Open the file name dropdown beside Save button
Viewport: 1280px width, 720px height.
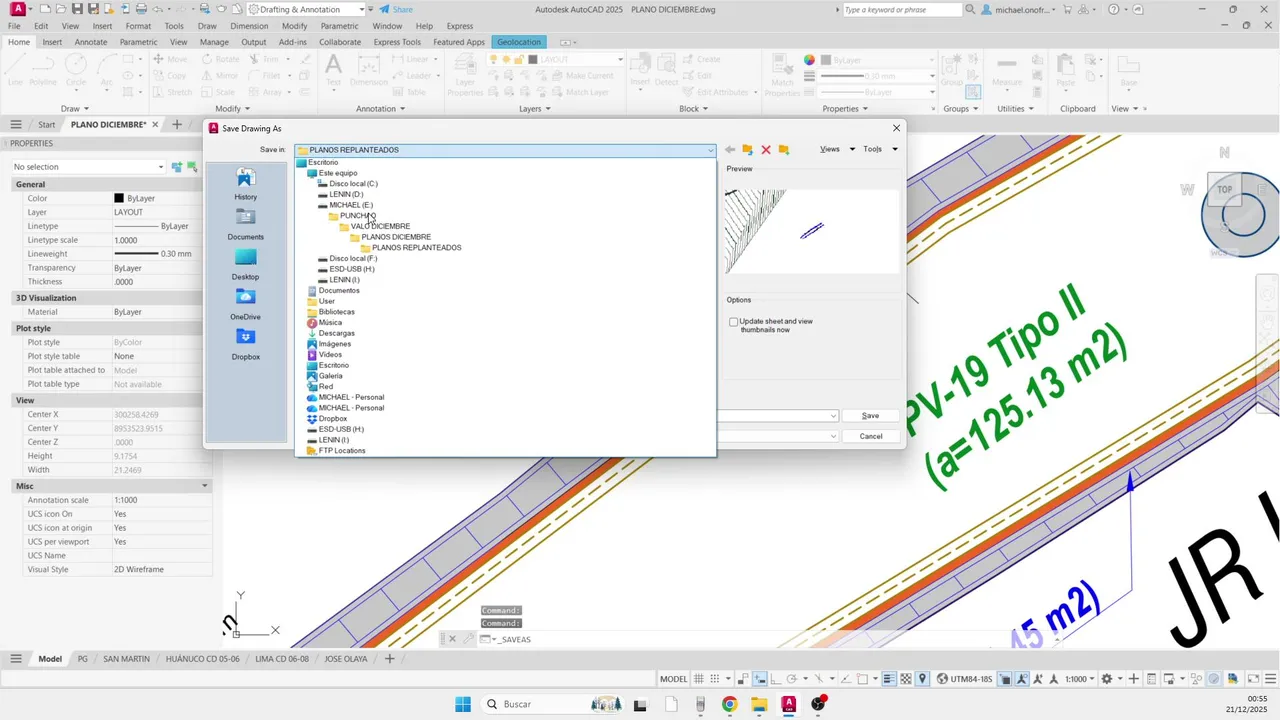833,416
